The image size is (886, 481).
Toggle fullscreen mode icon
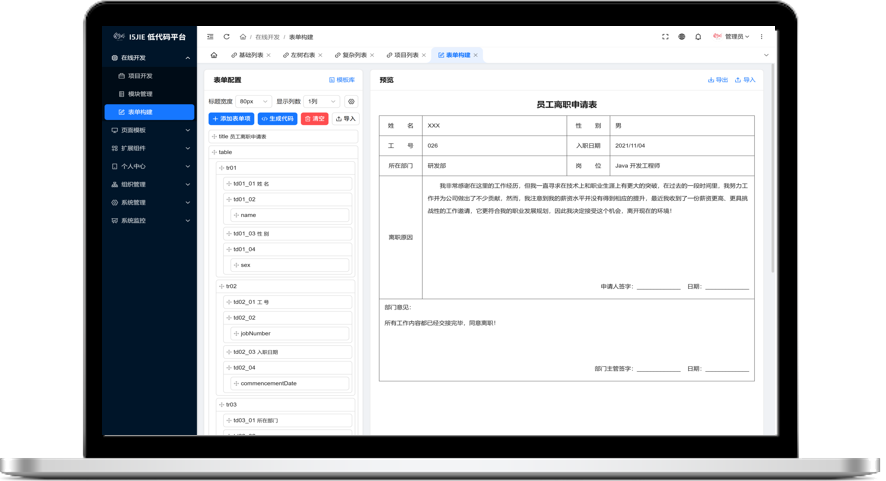pos(665,37)
